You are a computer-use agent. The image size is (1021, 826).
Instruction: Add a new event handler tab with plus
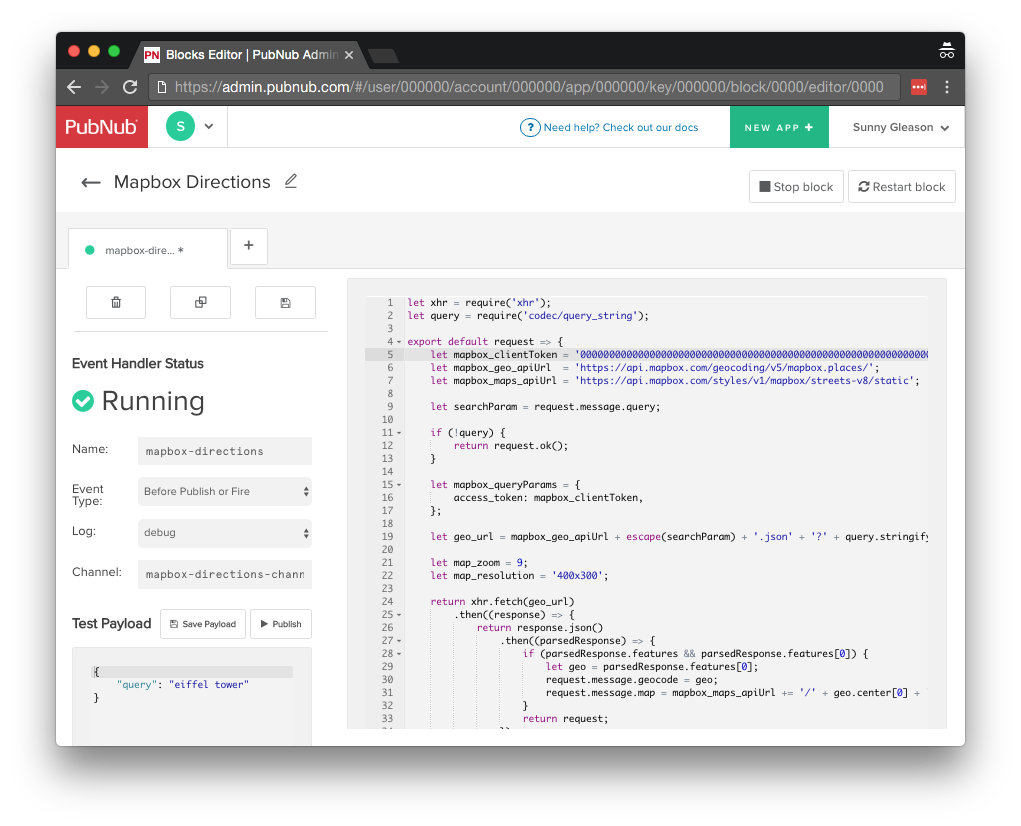(x=249, y=245)
